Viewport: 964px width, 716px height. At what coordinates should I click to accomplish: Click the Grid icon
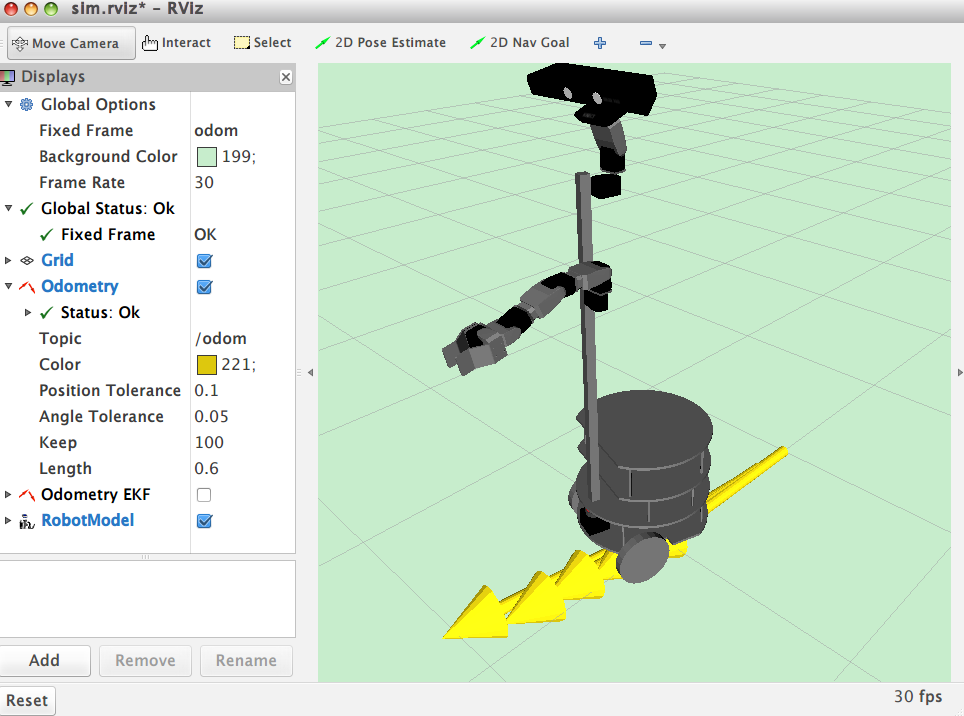pos(26,261)
